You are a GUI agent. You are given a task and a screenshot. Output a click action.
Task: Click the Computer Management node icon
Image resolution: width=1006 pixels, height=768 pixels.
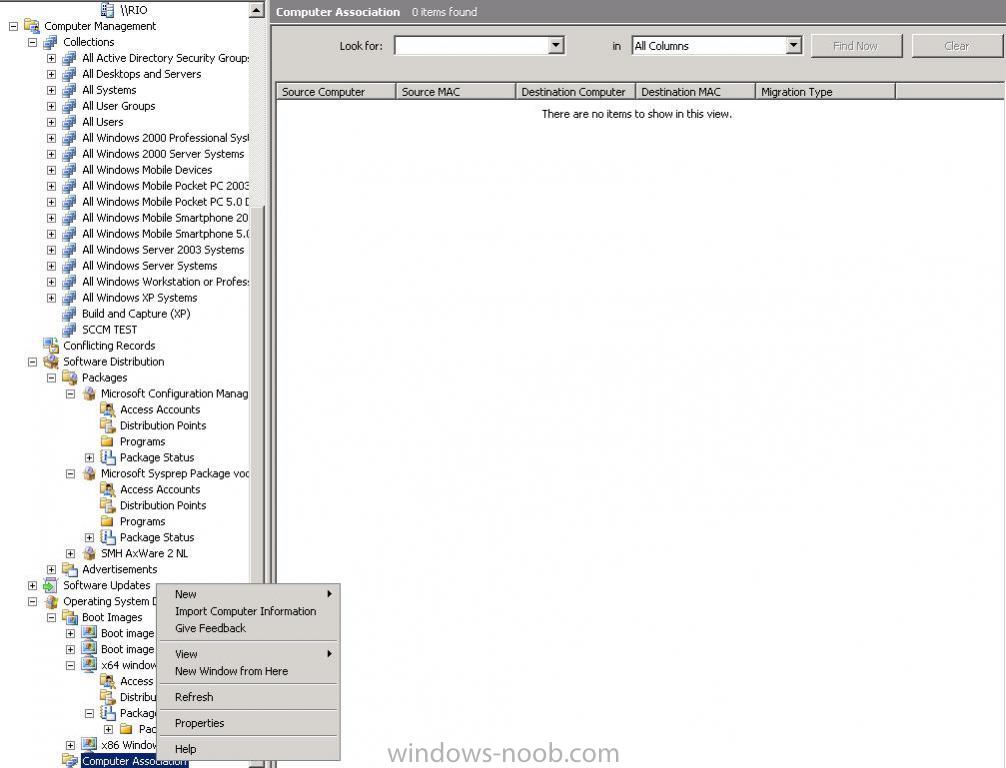click(x=31, y=26)
